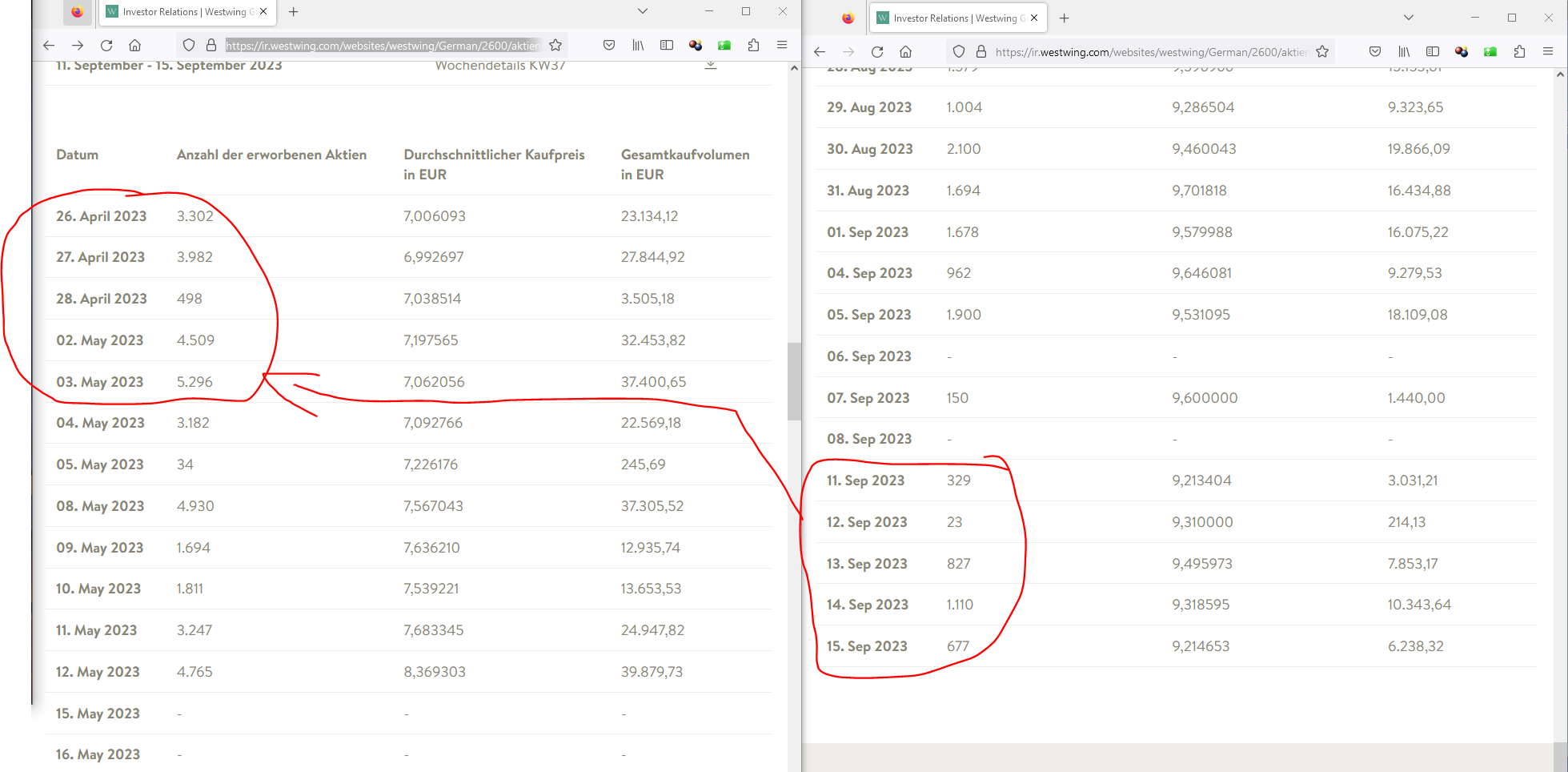Reload the page listing April 2023 purchases
This screenshot has width=1568, height=772.
tap(106, 46)
